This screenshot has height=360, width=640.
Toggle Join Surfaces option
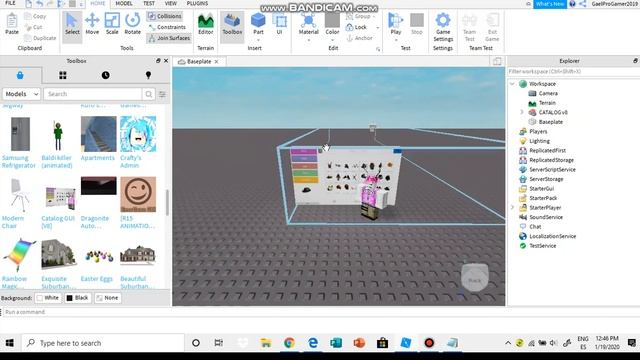pos(169,38)
